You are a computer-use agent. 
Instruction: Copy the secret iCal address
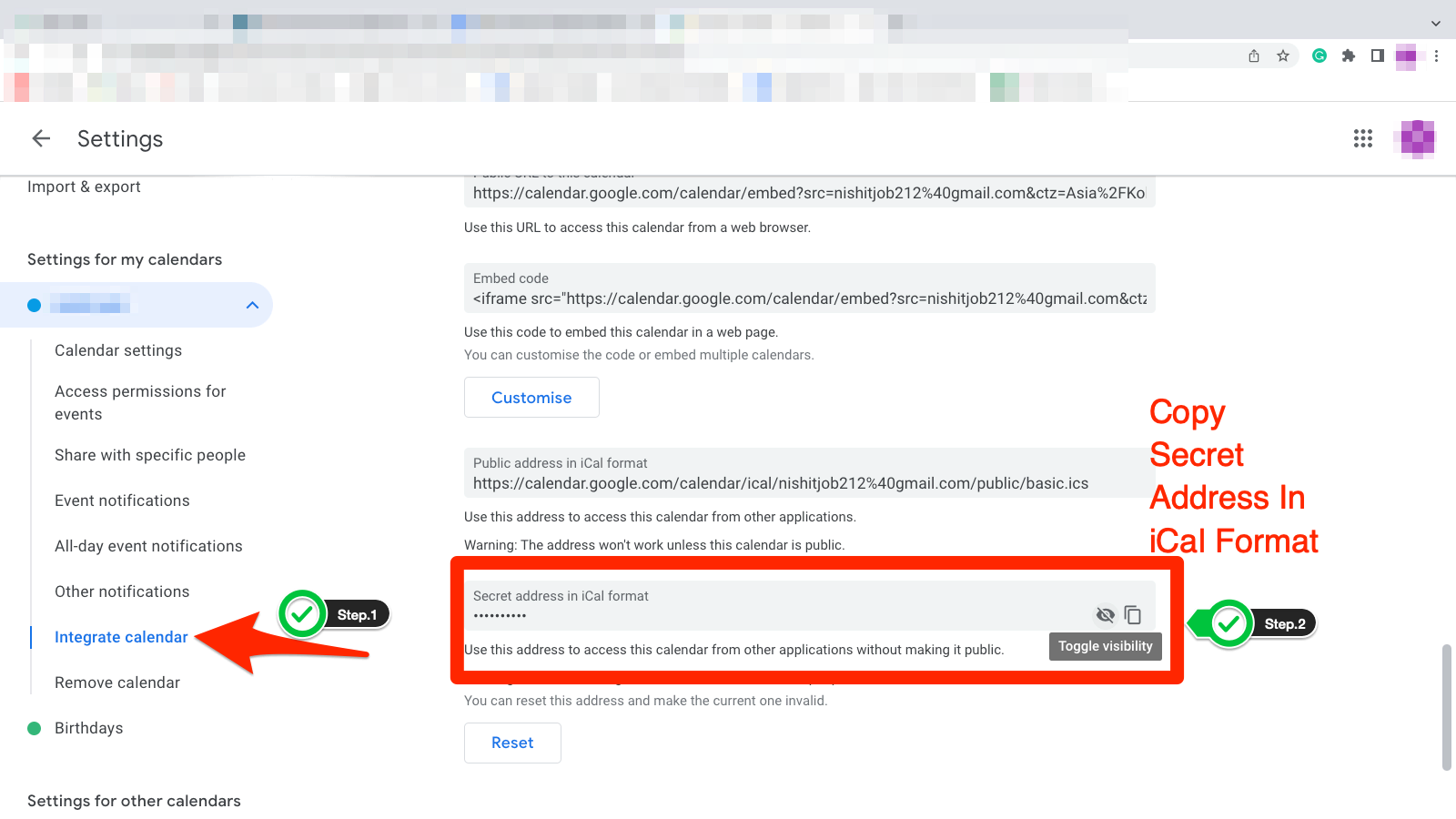click(1133, 615)
